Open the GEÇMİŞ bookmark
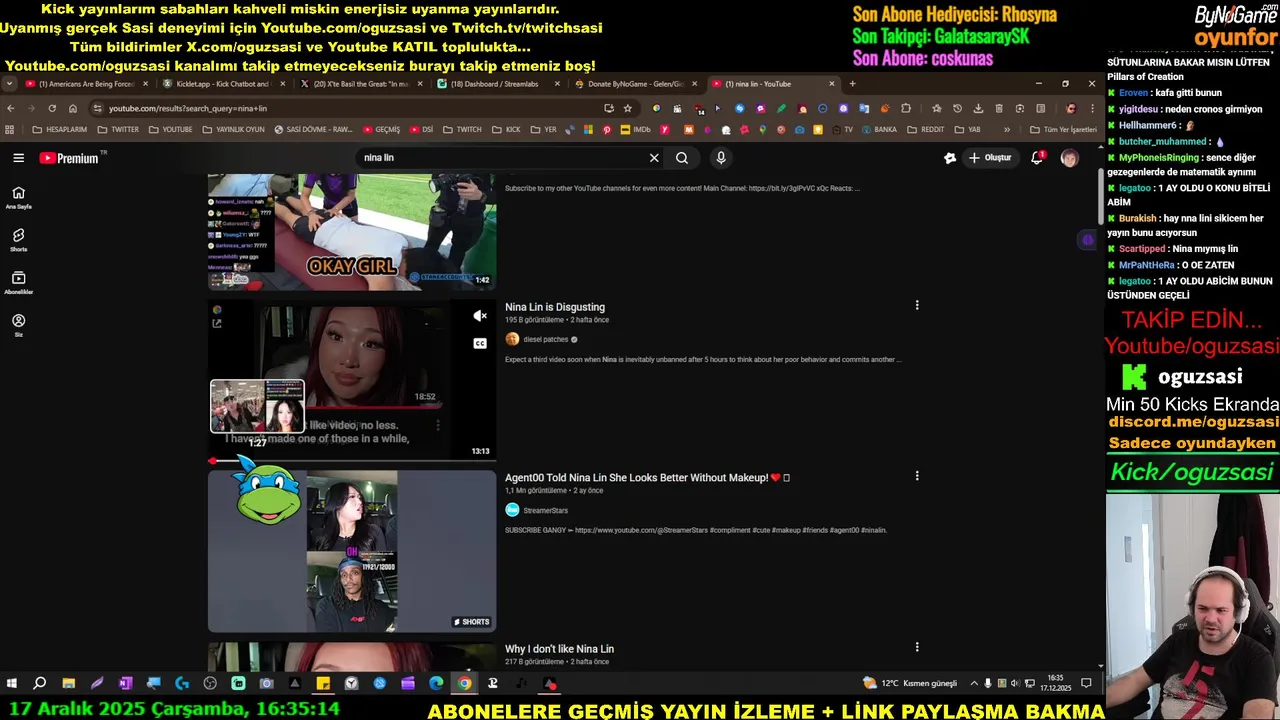Viewport: 1280px width, 720px height. 381,129
